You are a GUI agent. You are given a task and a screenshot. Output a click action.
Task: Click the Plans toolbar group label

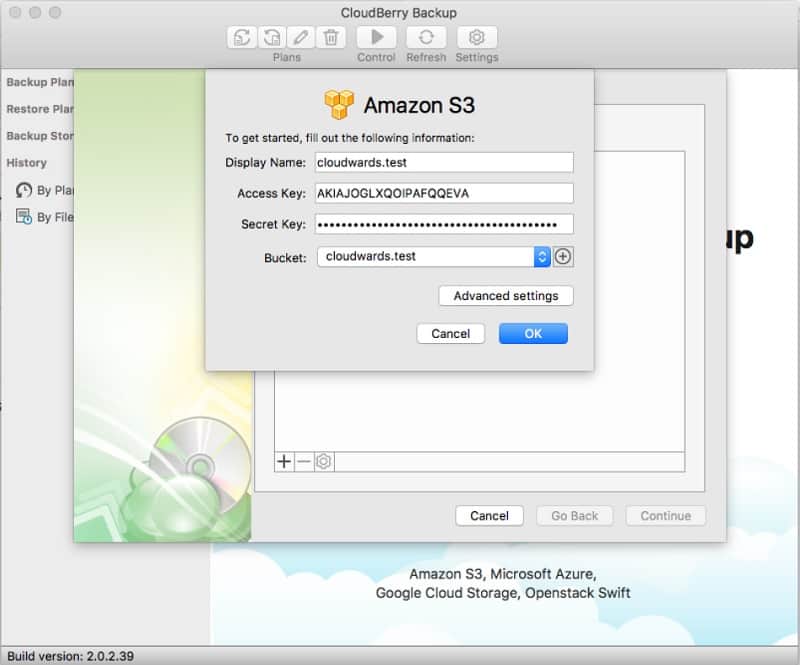(287, 57)
